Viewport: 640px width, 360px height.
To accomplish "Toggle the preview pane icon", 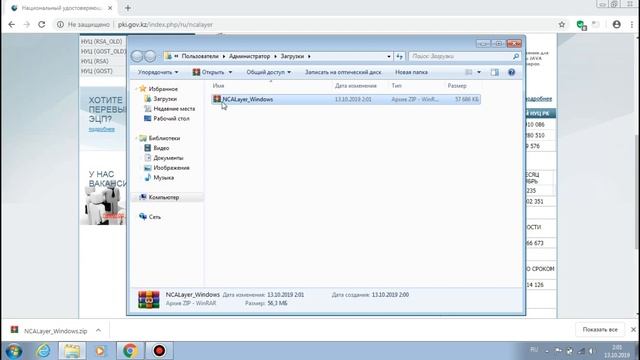I will click(495, 72).
